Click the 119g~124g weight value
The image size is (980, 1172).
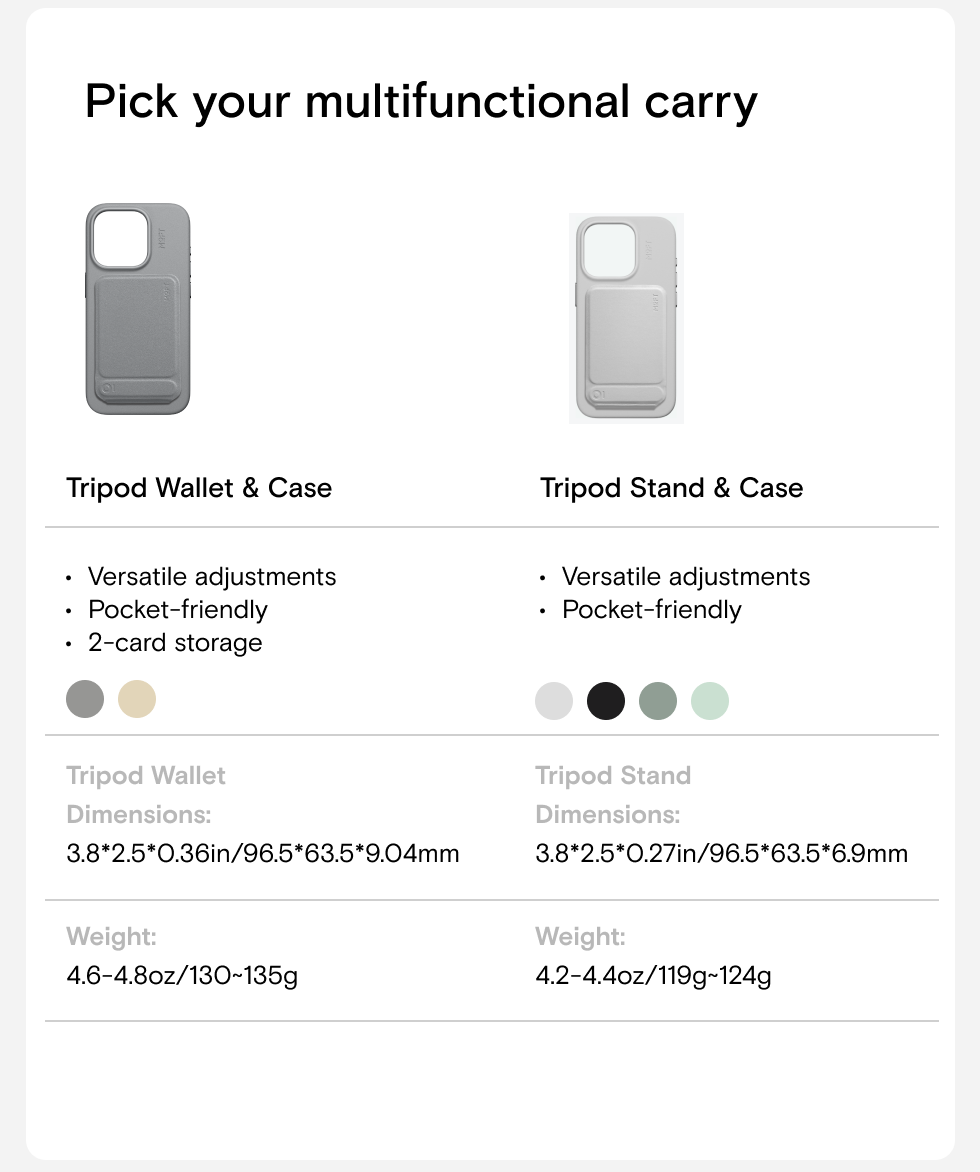coord(653,975)
